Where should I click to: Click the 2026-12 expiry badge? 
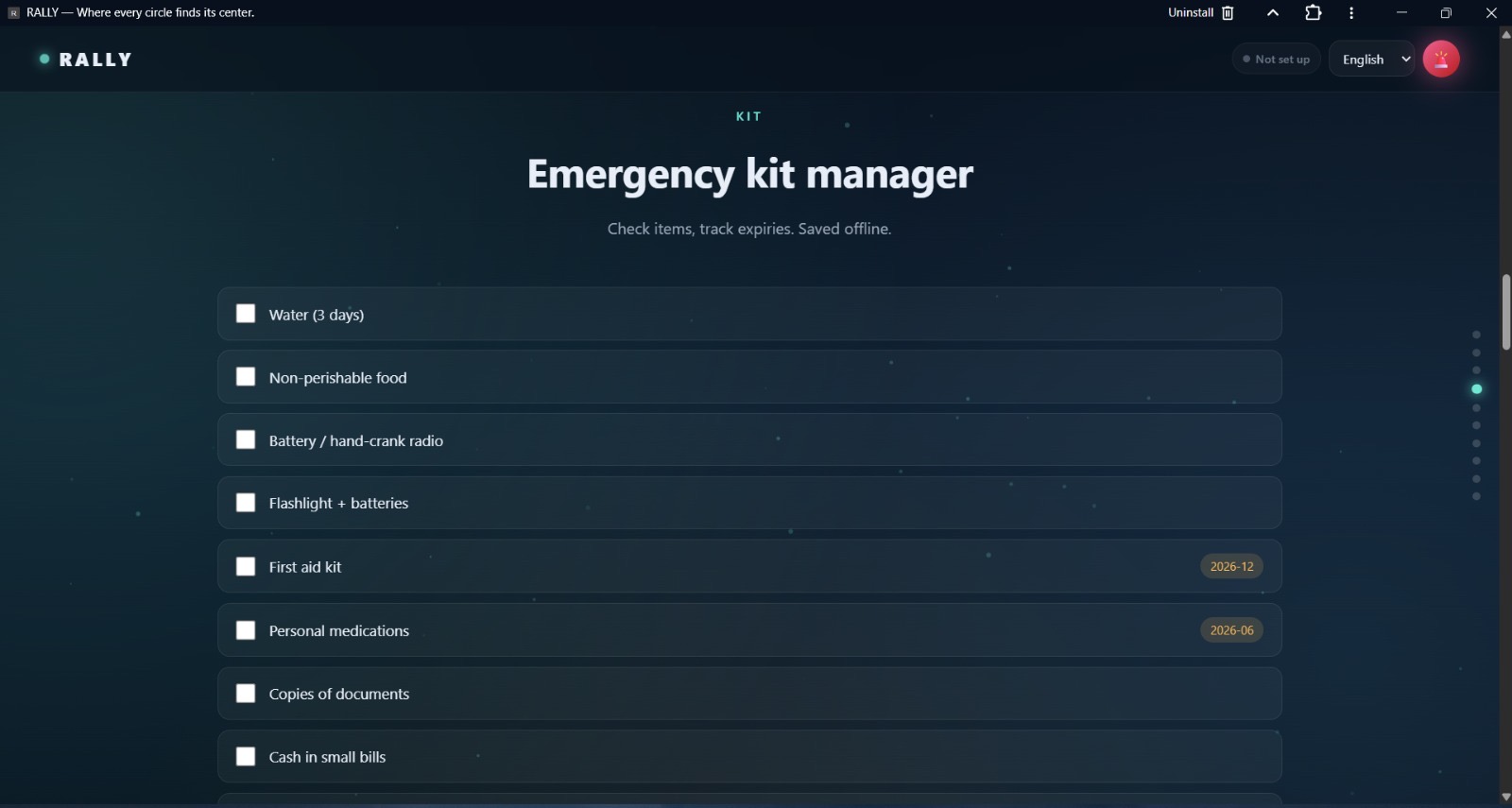pos(1232,566)
